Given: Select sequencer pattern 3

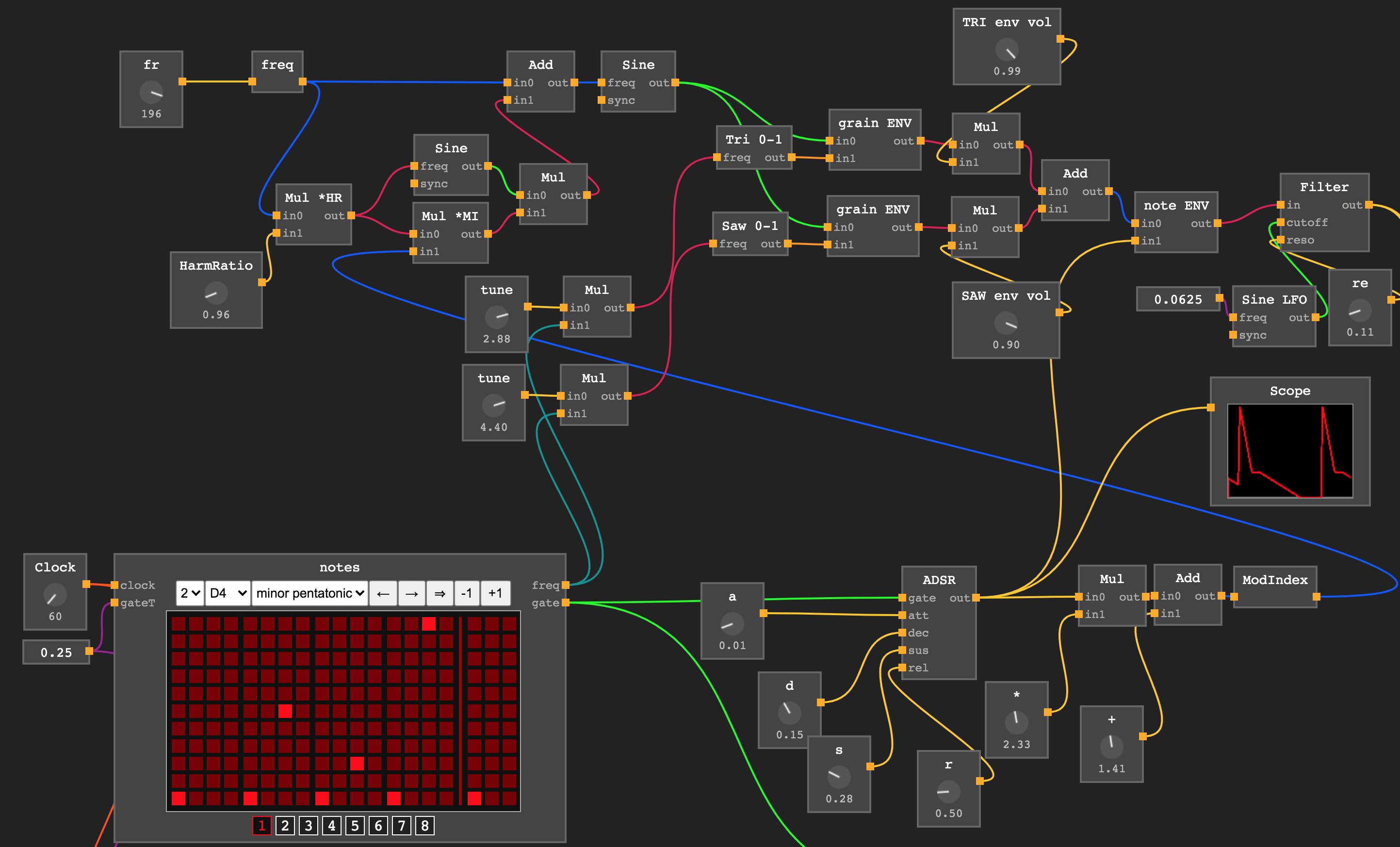Looking at the screenshot, I should (308, 826).
